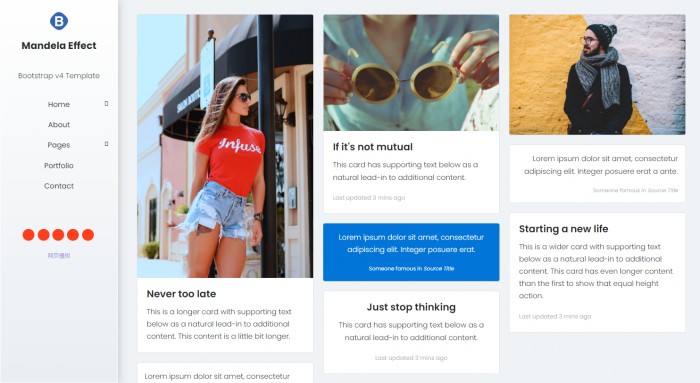The height and width of the screenshot is (383, 700).
Task: Click the small link below social icons
Action: [x=59, y=256]
